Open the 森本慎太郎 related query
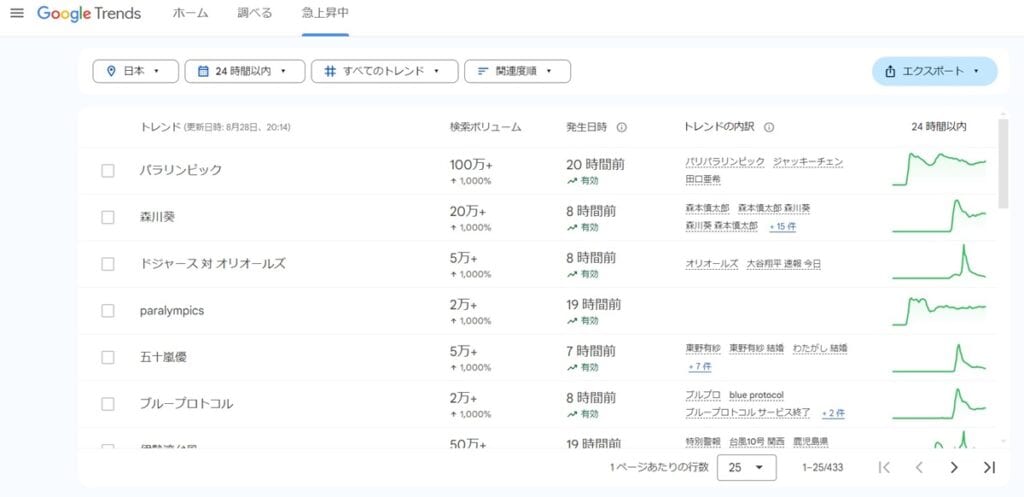Viewport: 1024px width, 497px height. click(707, 208)
